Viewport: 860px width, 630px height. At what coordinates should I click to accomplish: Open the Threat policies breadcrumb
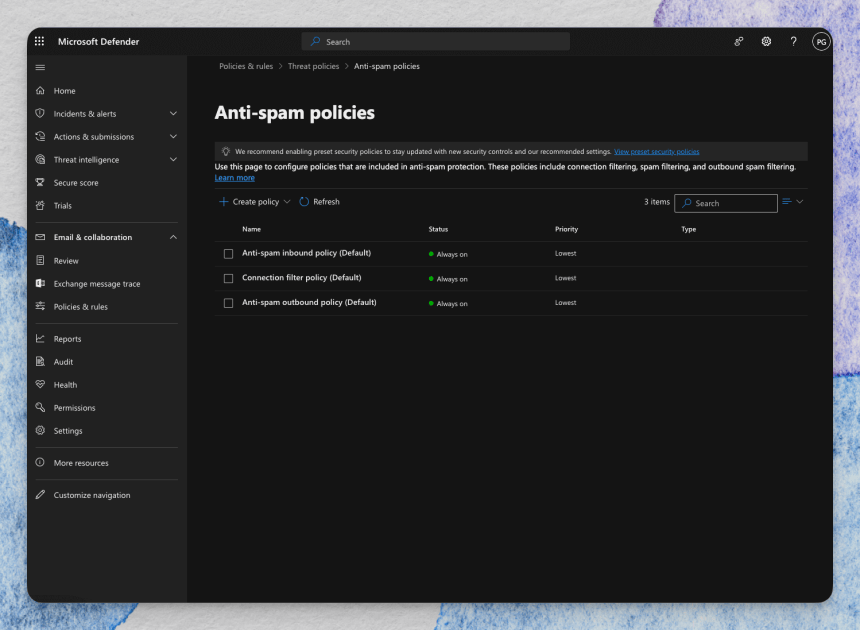[x=313, y=66]
